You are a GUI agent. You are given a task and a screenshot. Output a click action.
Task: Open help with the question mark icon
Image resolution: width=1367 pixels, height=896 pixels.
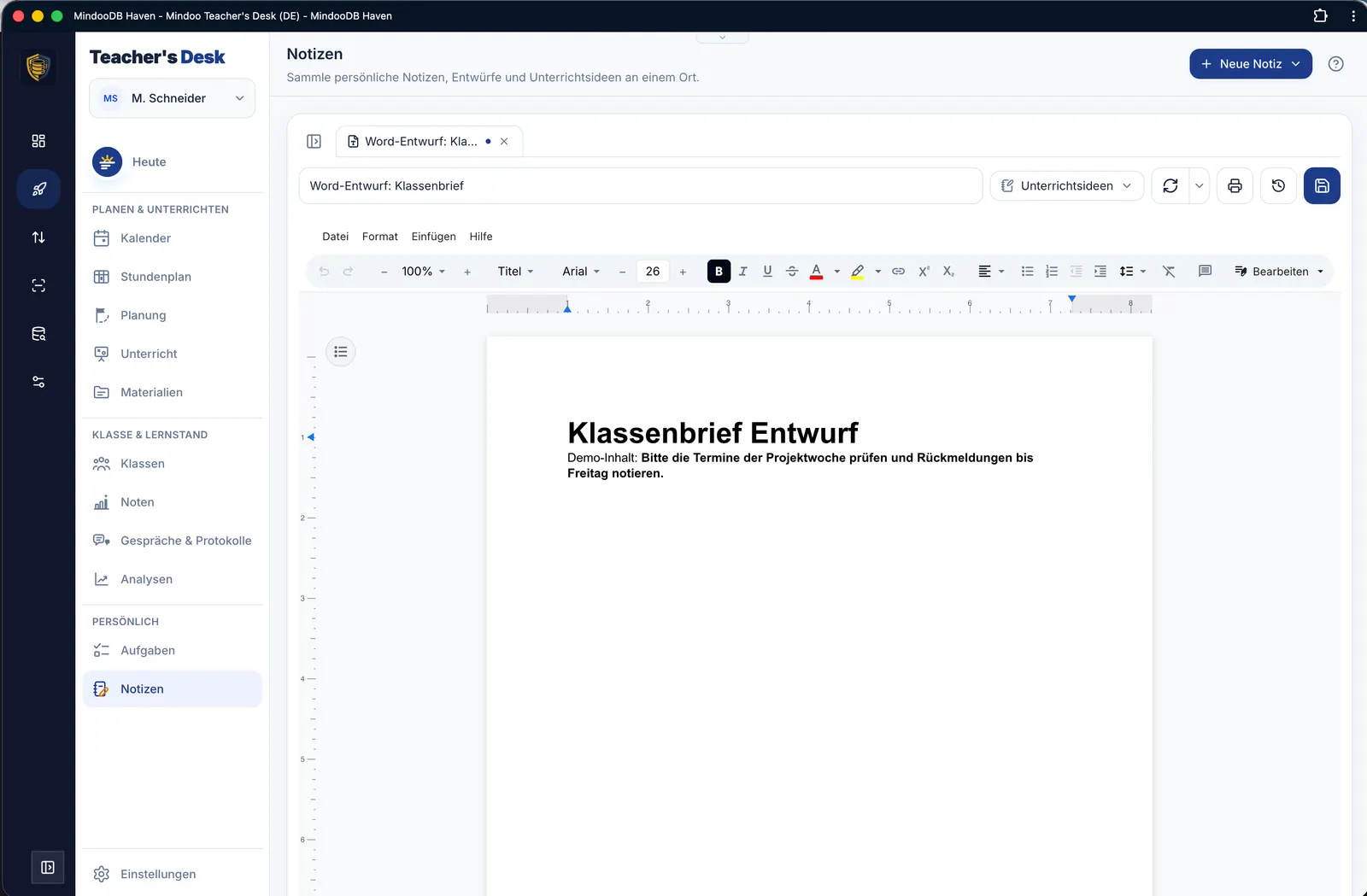[x=1336, y=64]
